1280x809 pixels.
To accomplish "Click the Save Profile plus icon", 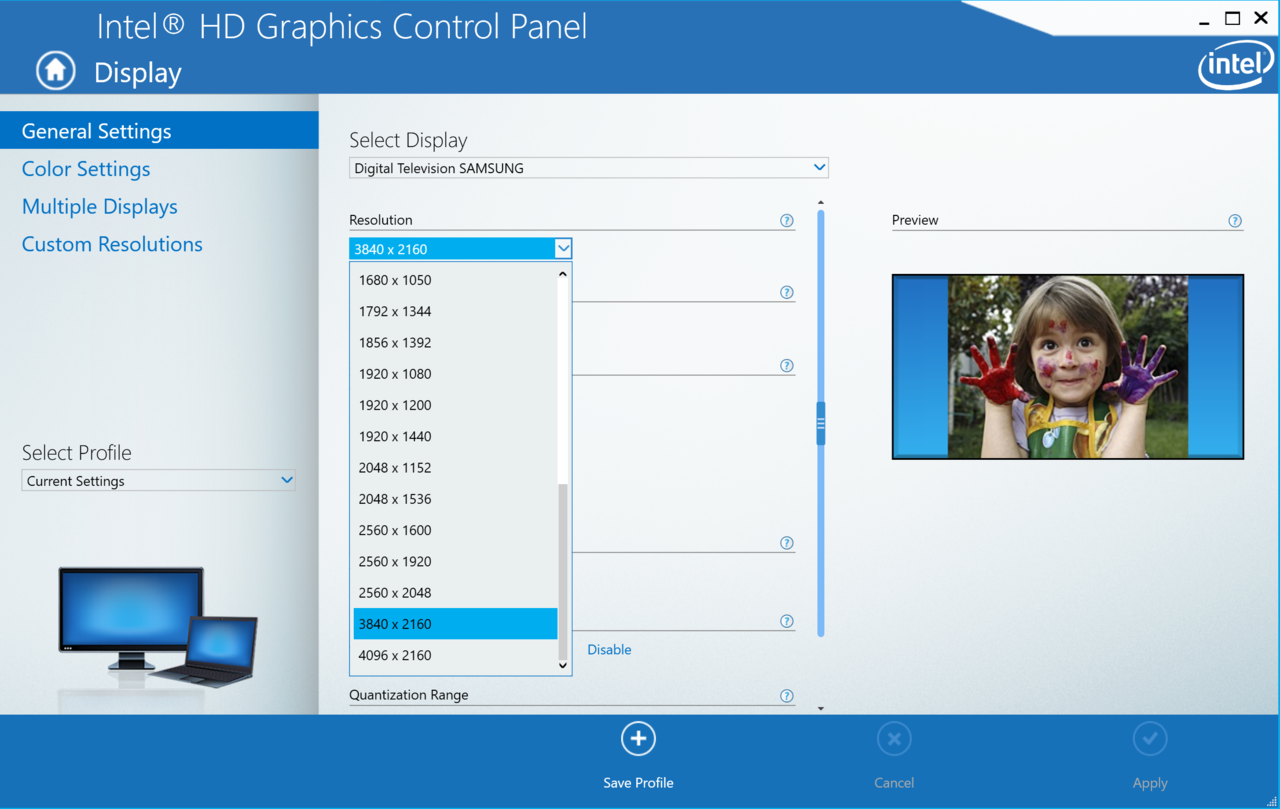I will [x=638, y=739].
